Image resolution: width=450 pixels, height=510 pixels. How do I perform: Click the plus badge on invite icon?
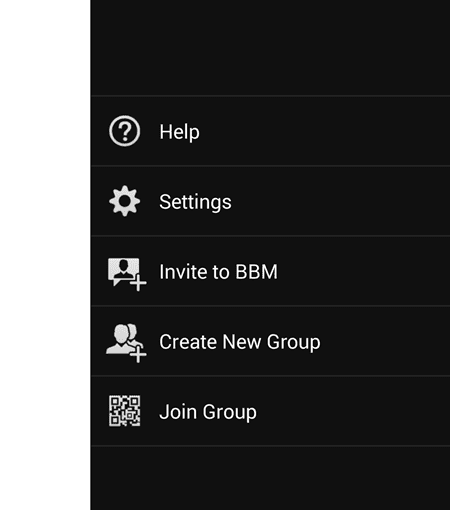coord(138,283)
